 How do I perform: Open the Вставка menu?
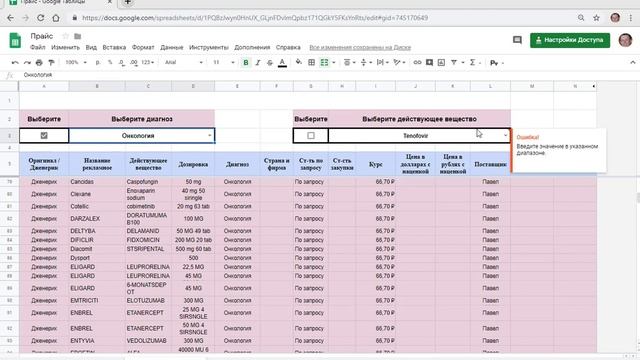pyautogui.click(x=114, y=47)
